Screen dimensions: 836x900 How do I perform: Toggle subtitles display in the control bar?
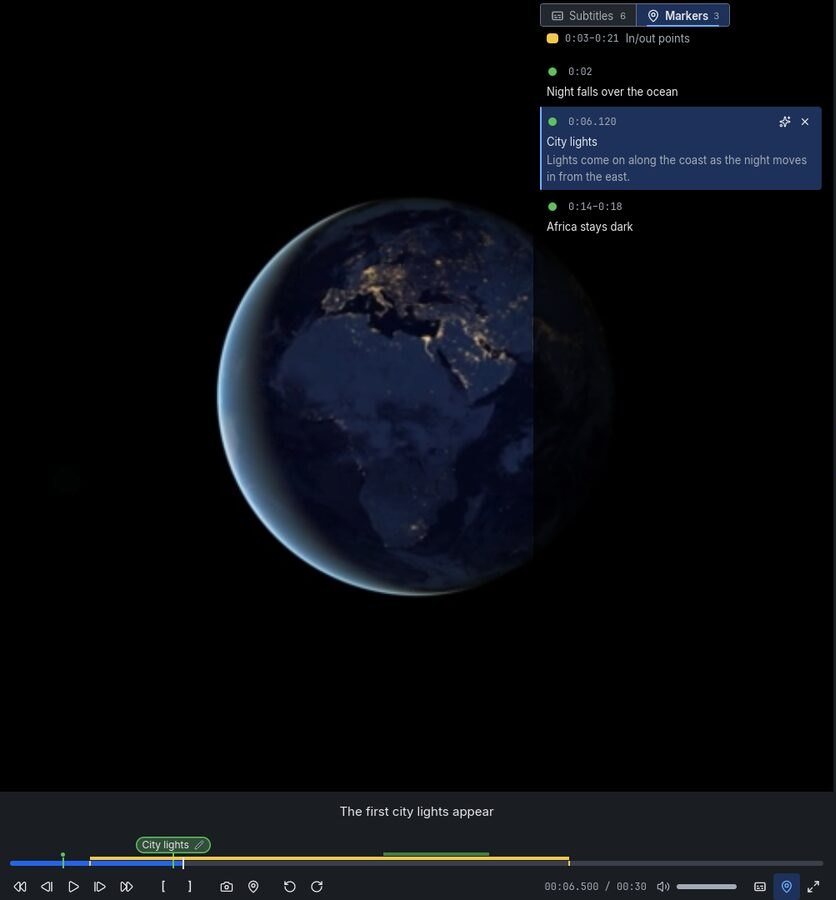point(760,886)
